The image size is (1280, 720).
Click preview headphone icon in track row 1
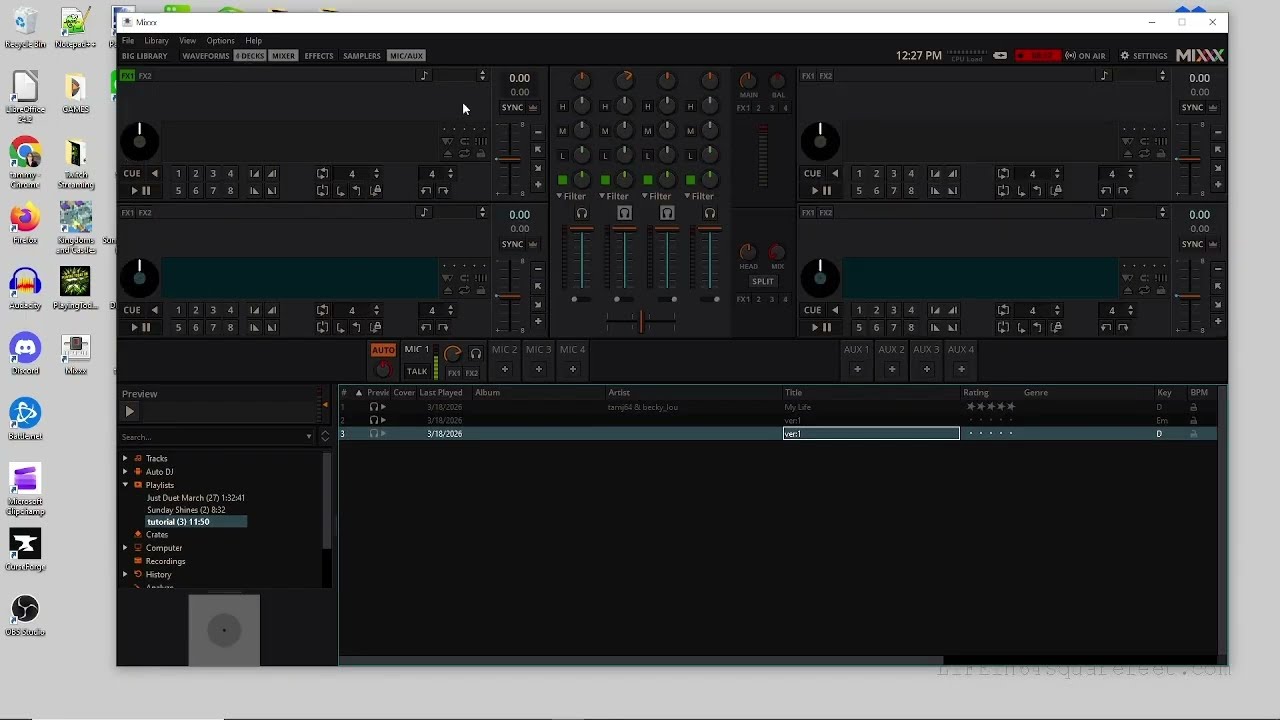pyautogui.click(x=374, y=407)
